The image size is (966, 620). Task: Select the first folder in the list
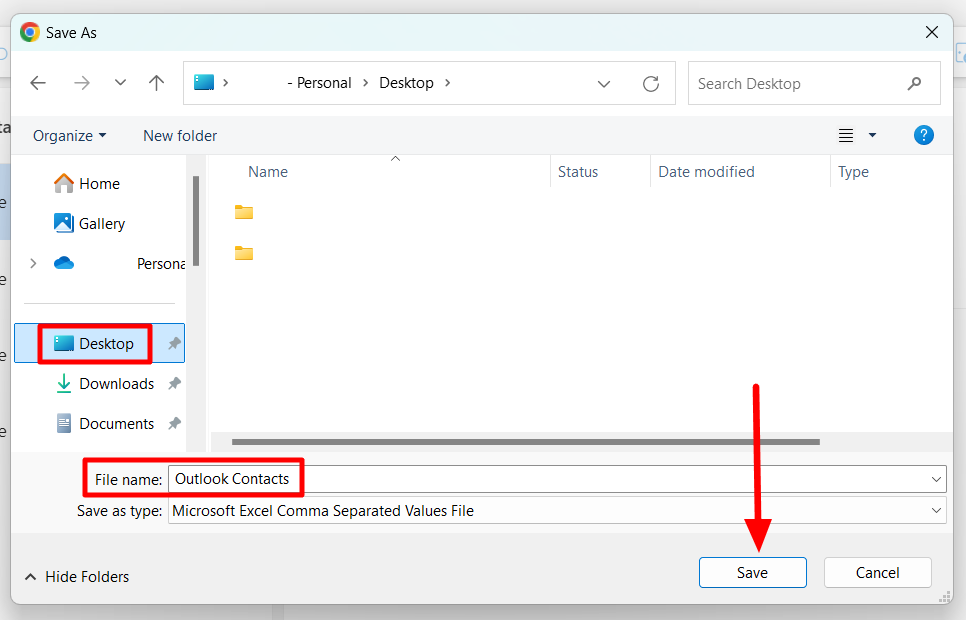(x=244, y=213)
